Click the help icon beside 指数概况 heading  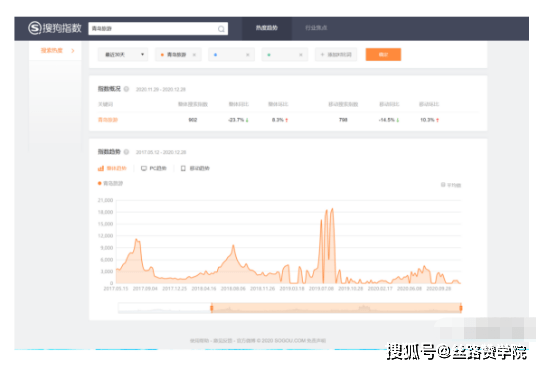[126, 89]
